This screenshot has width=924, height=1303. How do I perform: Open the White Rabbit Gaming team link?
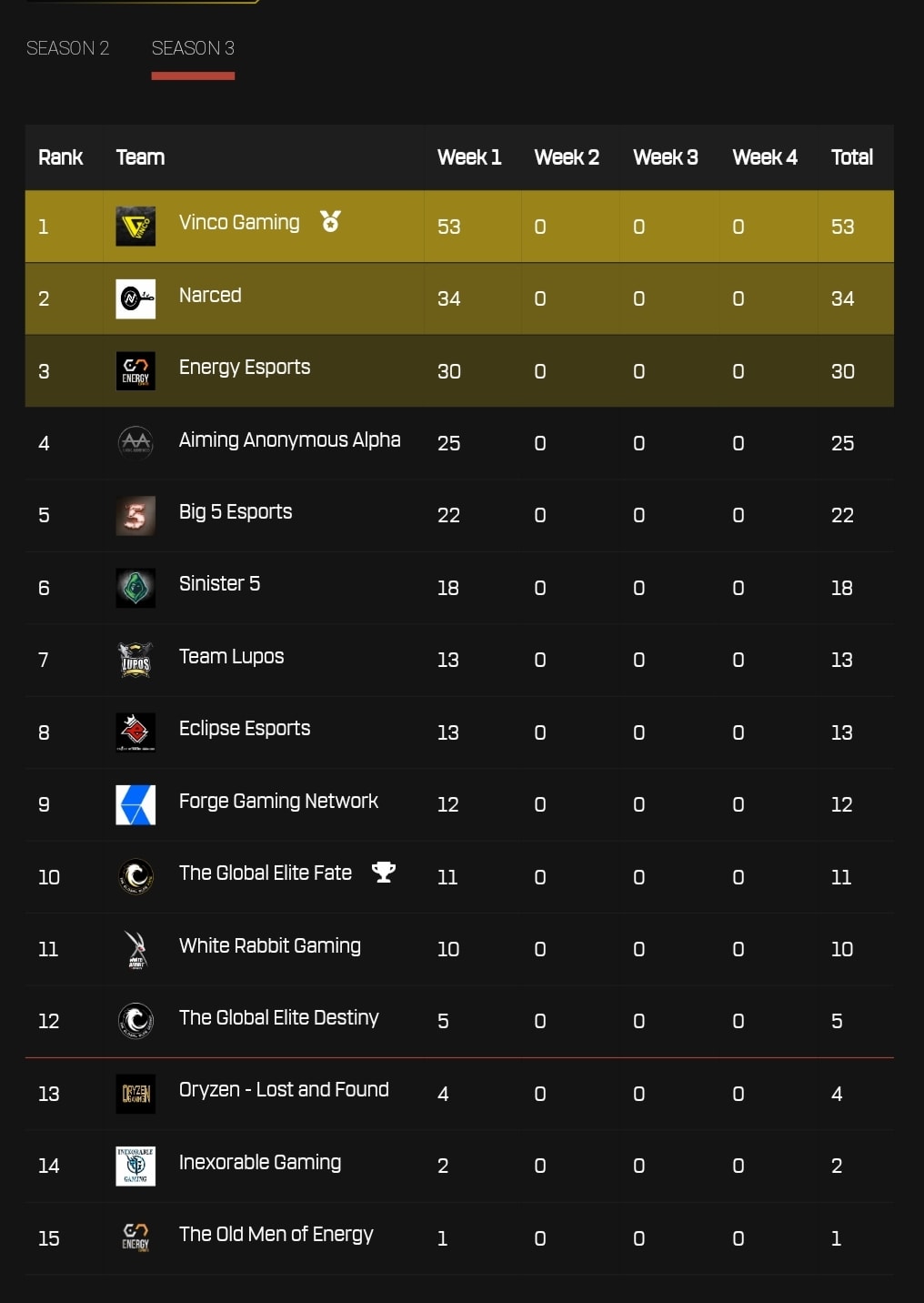point(270,946)
